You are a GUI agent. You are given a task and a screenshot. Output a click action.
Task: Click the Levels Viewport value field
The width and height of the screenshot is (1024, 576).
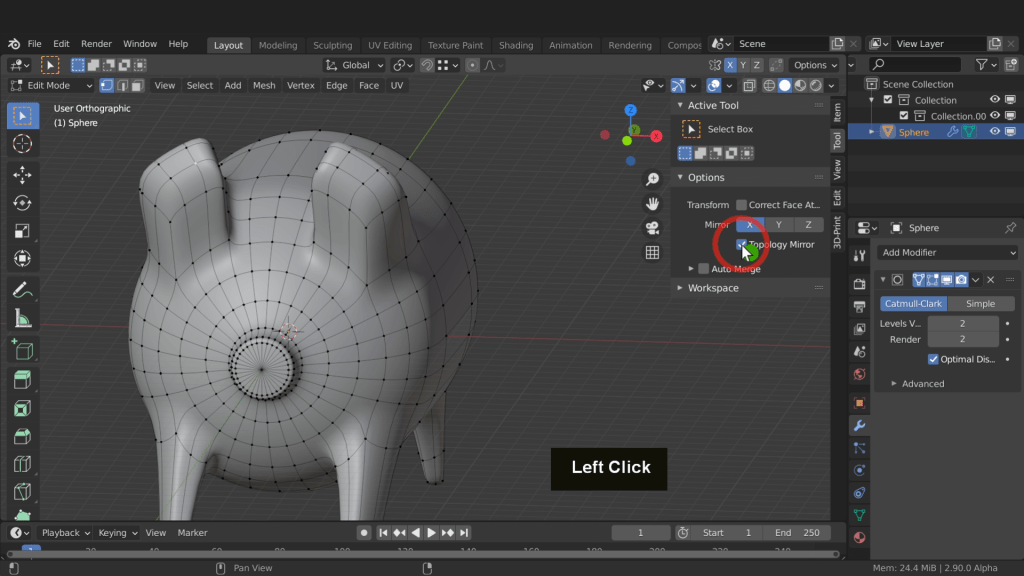tap(962, 324)
